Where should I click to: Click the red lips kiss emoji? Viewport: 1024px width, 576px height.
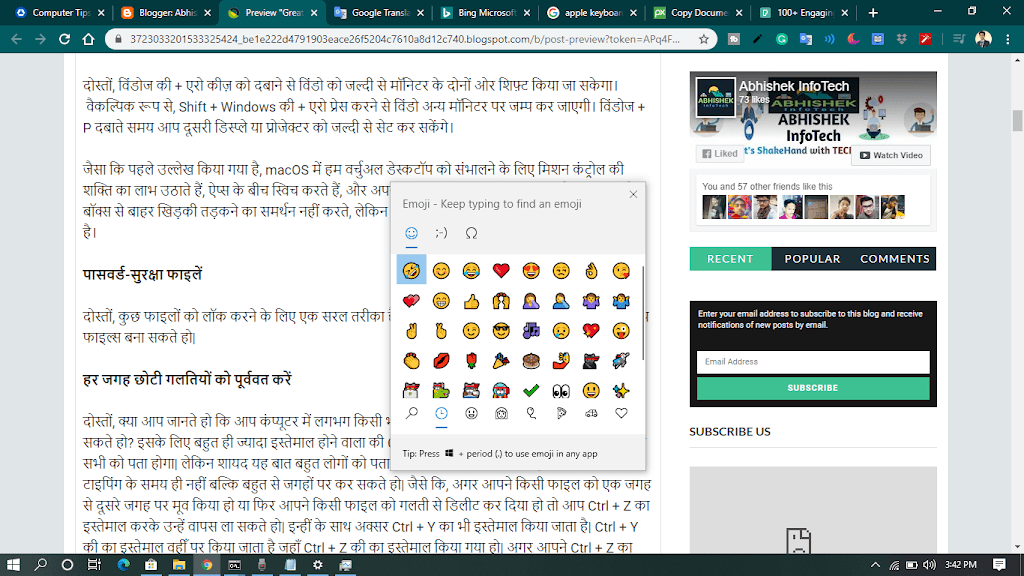441,360
